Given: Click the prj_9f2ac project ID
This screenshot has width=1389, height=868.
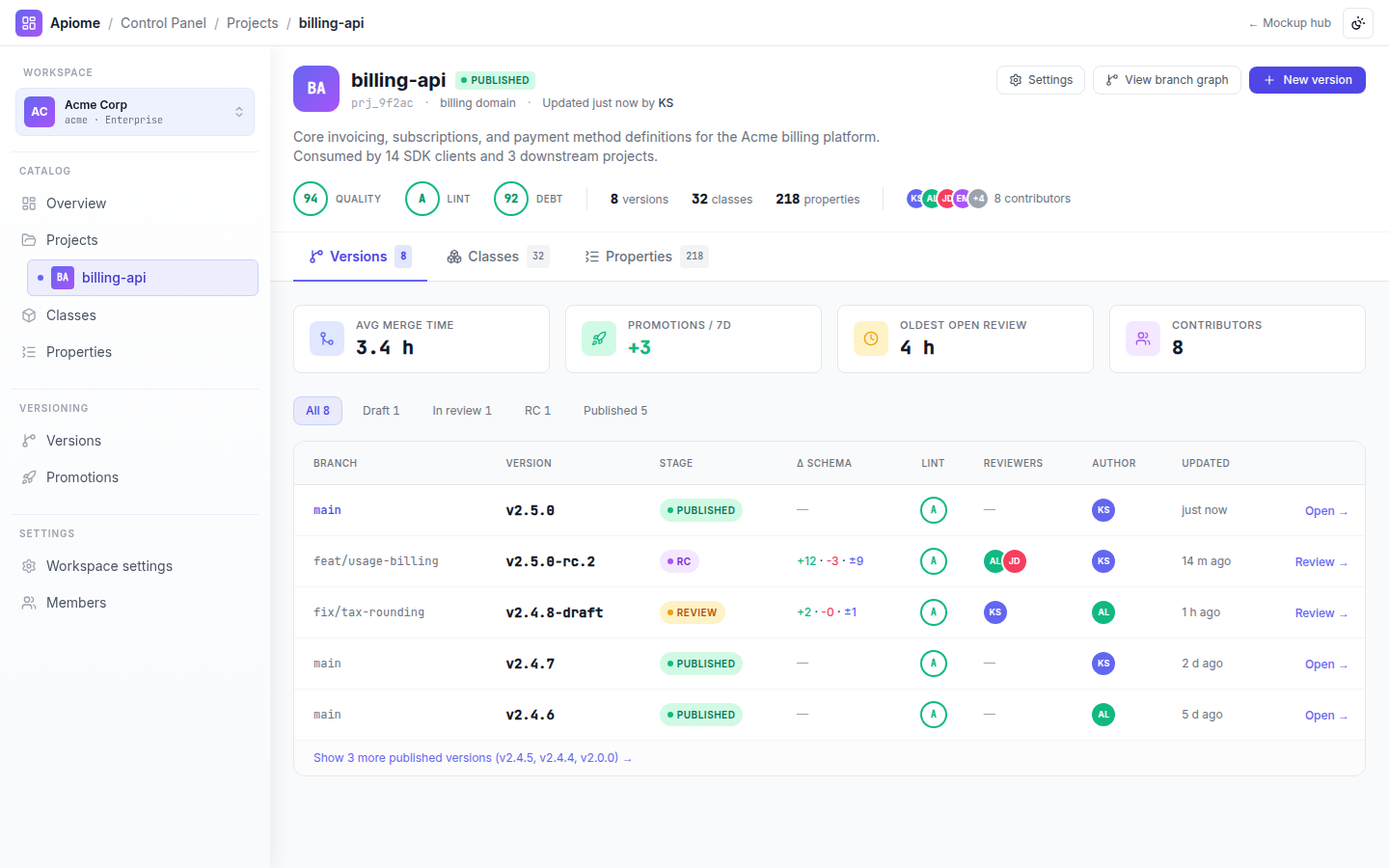Looking at the screenshot, I should click(x=382, y=103).
